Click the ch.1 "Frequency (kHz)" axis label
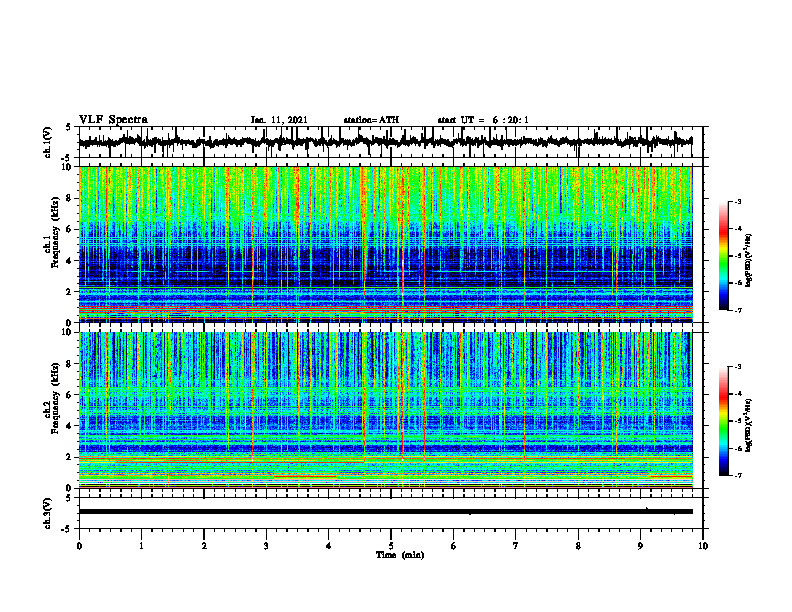The width and height of the screenshot is (792, 612). [x=56, y=232]
